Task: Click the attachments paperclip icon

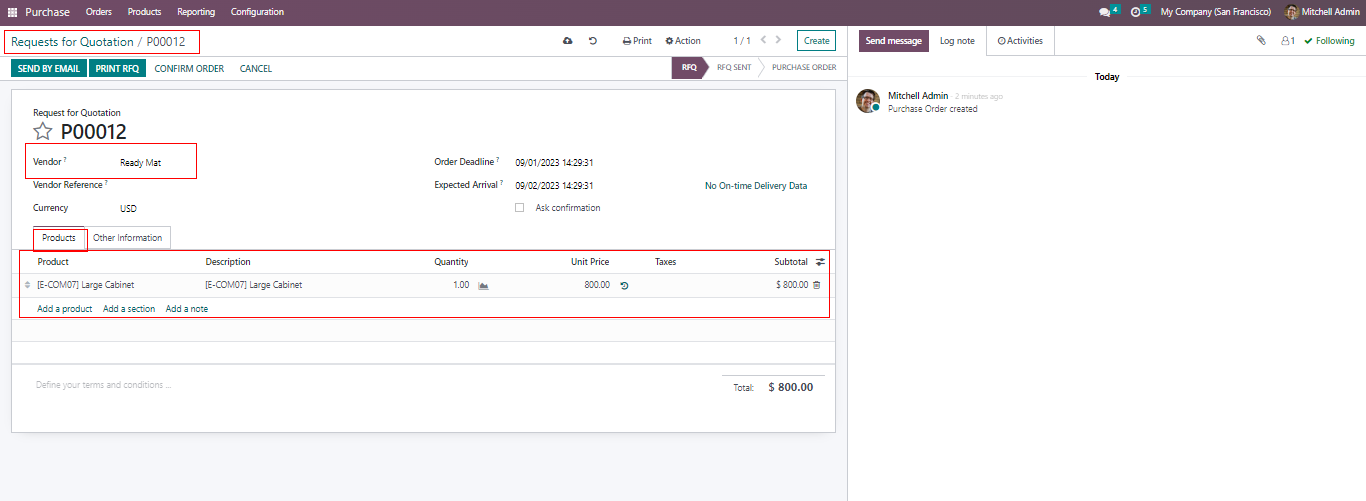Action: coord(1261,41)
